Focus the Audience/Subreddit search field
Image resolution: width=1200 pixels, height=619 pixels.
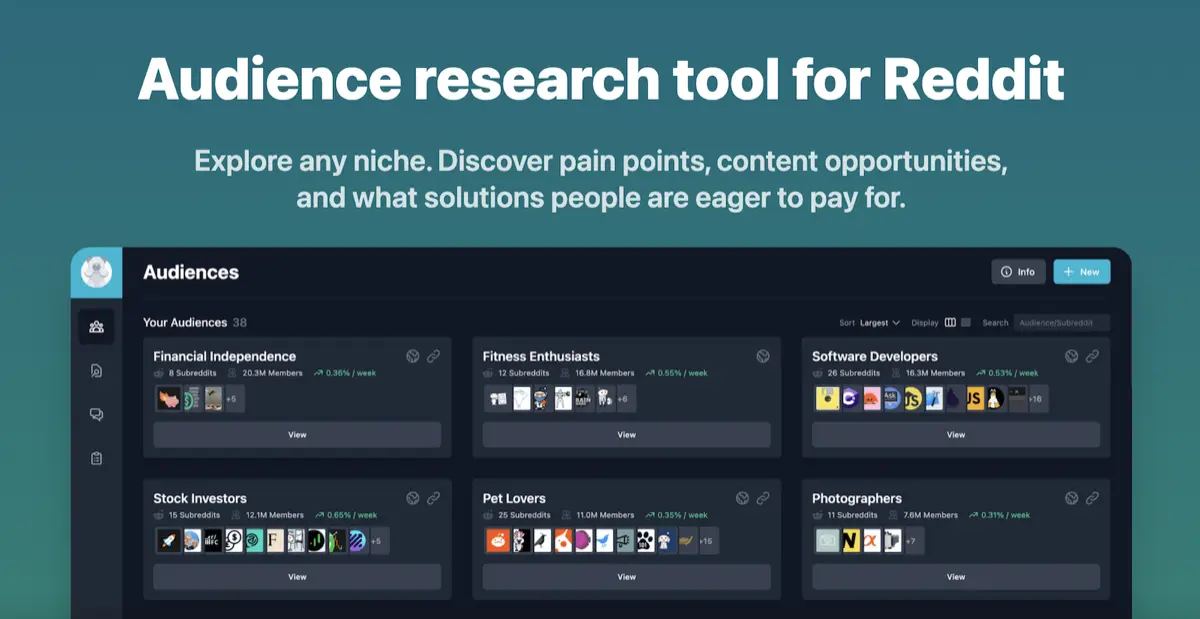pos(1061,323)
